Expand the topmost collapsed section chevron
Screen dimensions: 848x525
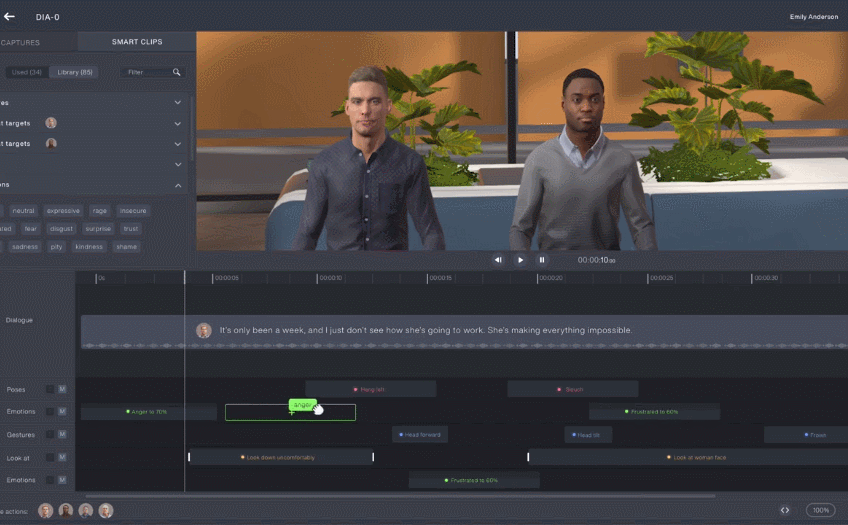coord(178,102)
